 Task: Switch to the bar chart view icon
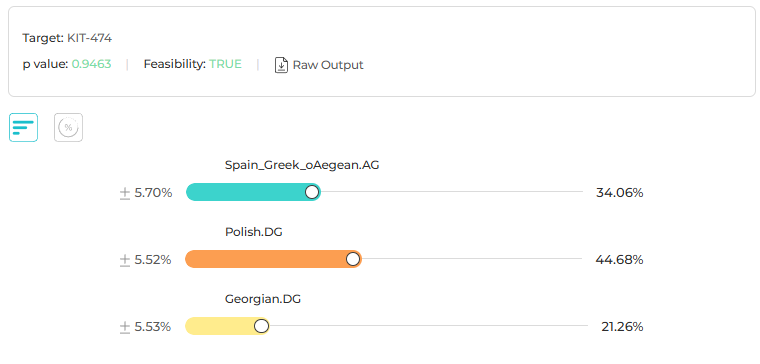[x=23, y=127]
